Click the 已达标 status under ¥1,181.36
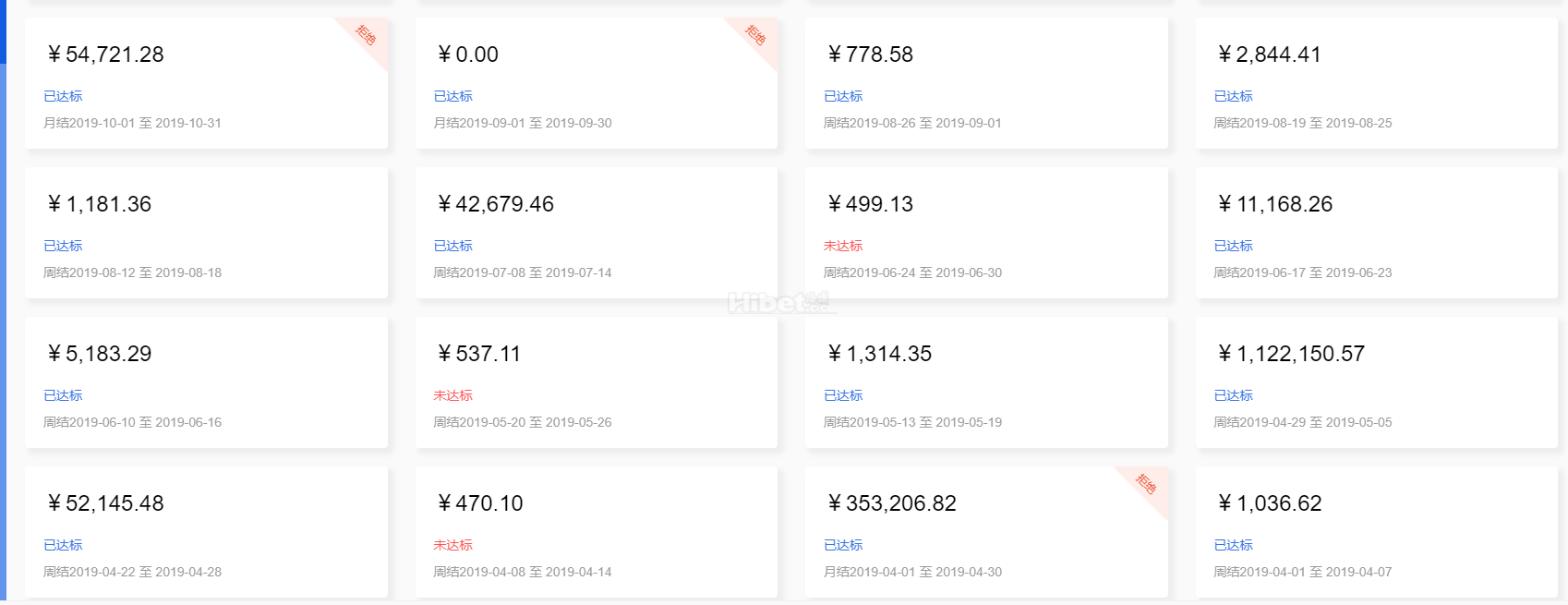Screen dimensions: 1568x605 63,246
